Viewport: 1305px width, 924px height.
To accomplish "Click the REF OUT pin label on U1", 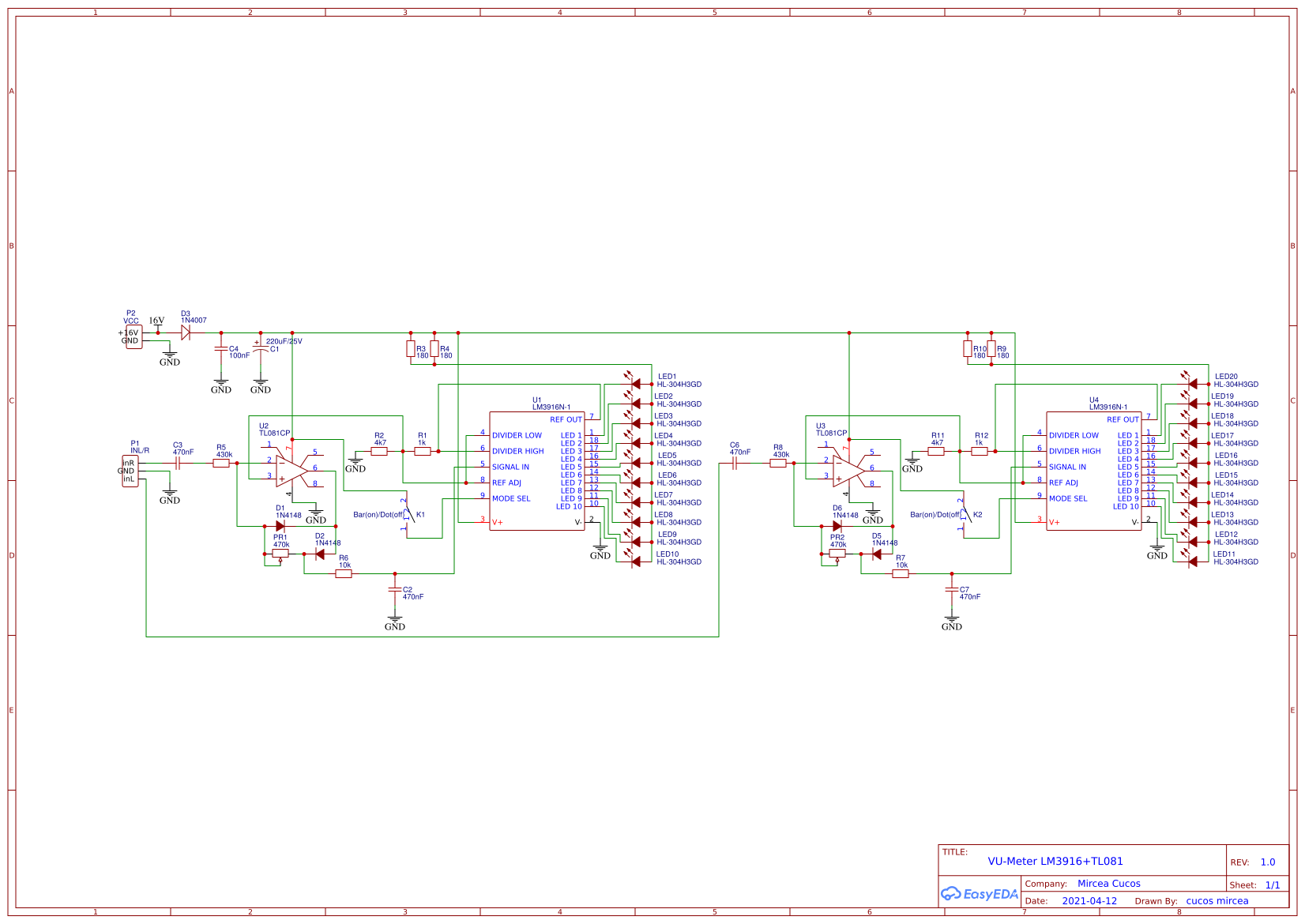I will (x=567, y=419).
